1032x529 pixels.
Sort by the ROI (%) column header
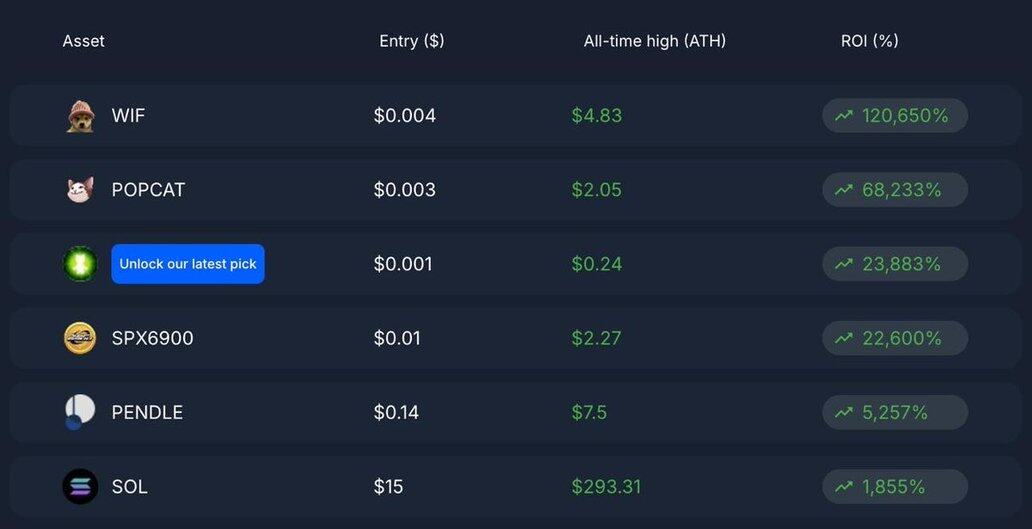pos(870,41)
